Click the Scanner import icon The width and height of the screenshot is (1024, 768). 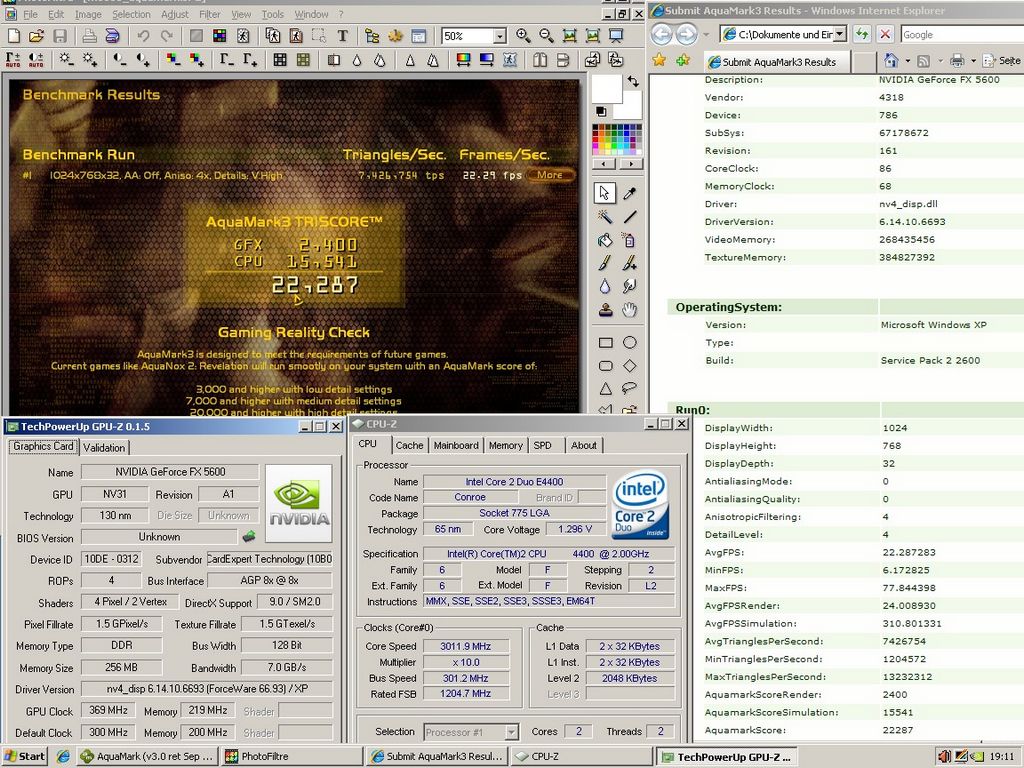[112, 36]
